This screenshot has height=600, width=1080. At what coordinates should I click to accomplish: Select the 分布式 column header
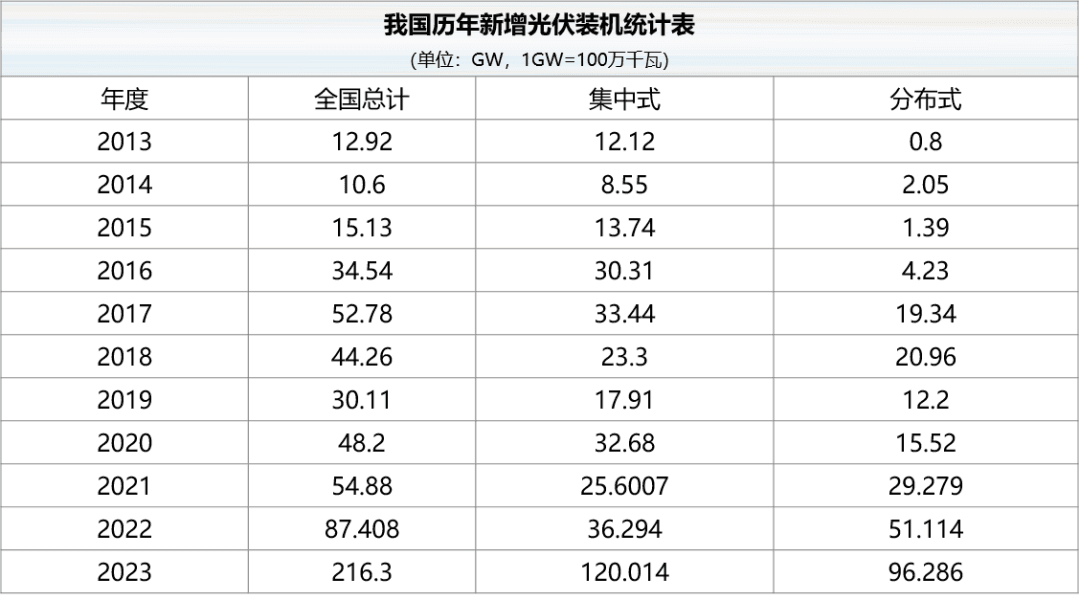point(925,99)
